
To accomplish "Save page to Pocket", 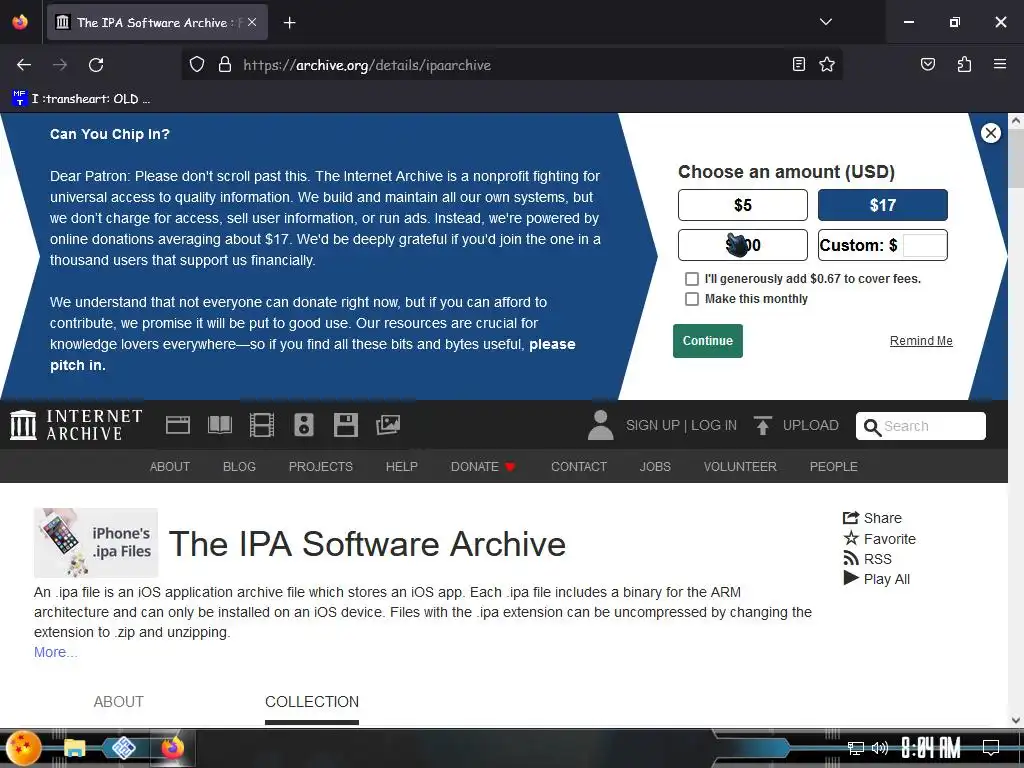I will coord(927,64).
